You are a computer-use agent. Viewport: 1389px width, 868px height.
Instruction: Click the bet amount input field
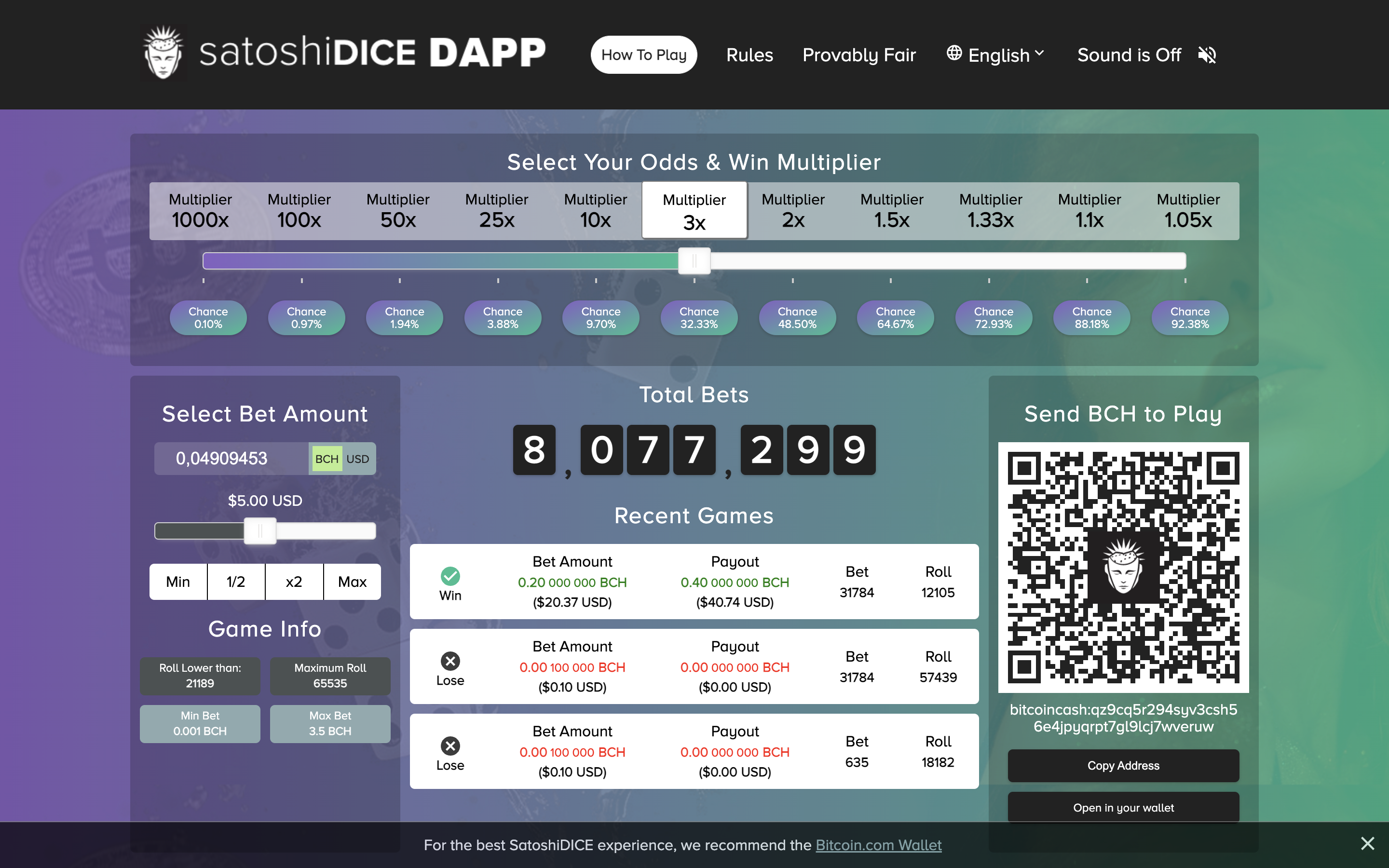231,458
